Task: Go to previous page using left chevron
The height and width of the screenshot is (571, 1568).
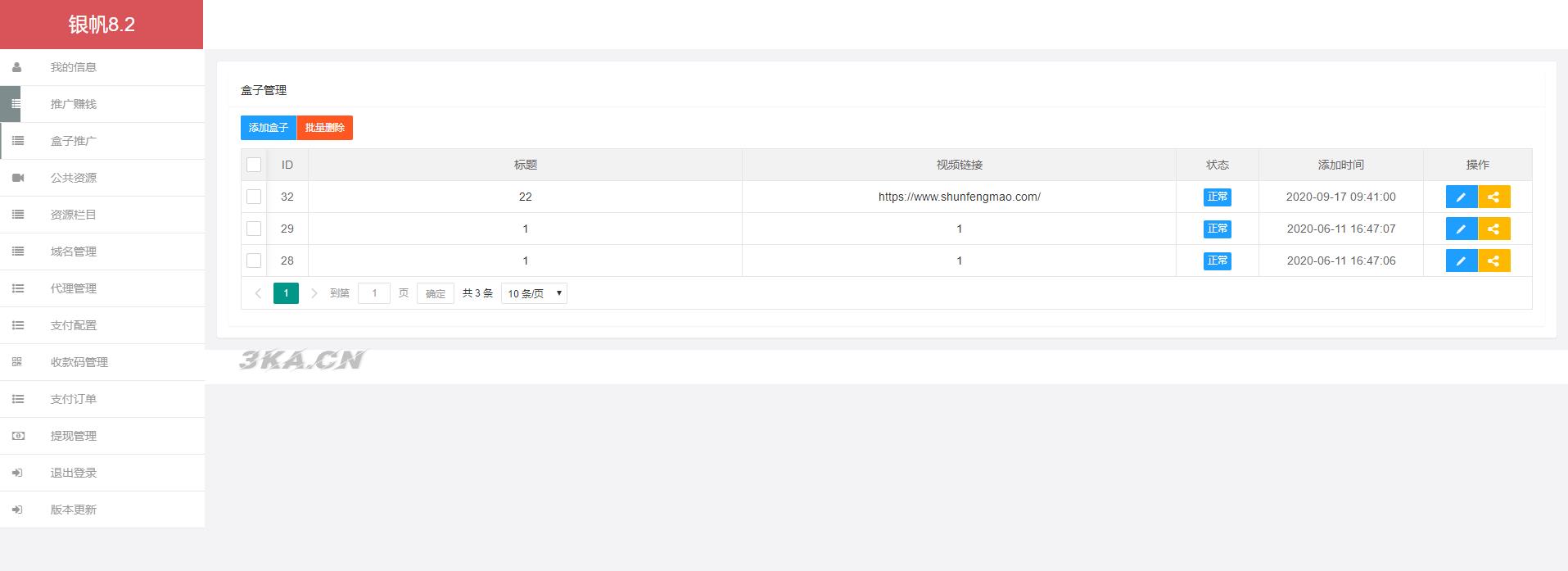Action: 258,293
